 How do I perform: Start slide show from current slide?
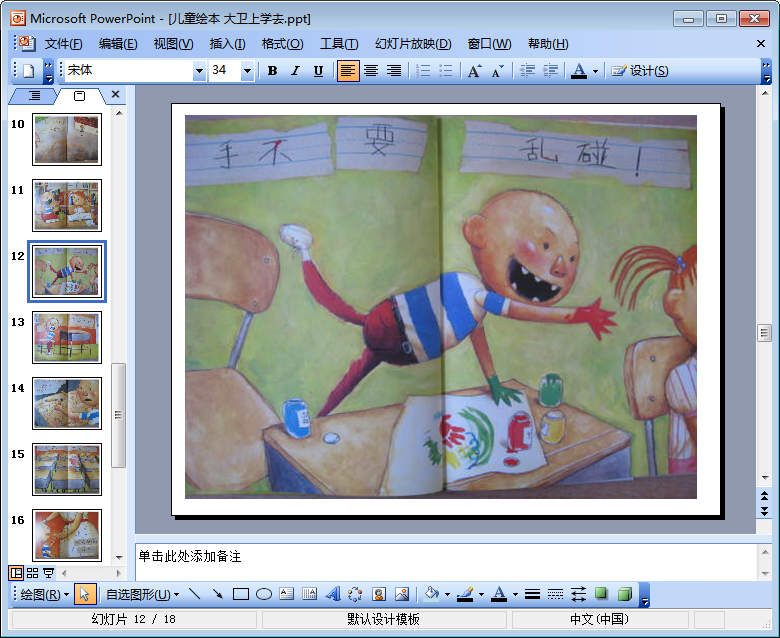(49, 573)
